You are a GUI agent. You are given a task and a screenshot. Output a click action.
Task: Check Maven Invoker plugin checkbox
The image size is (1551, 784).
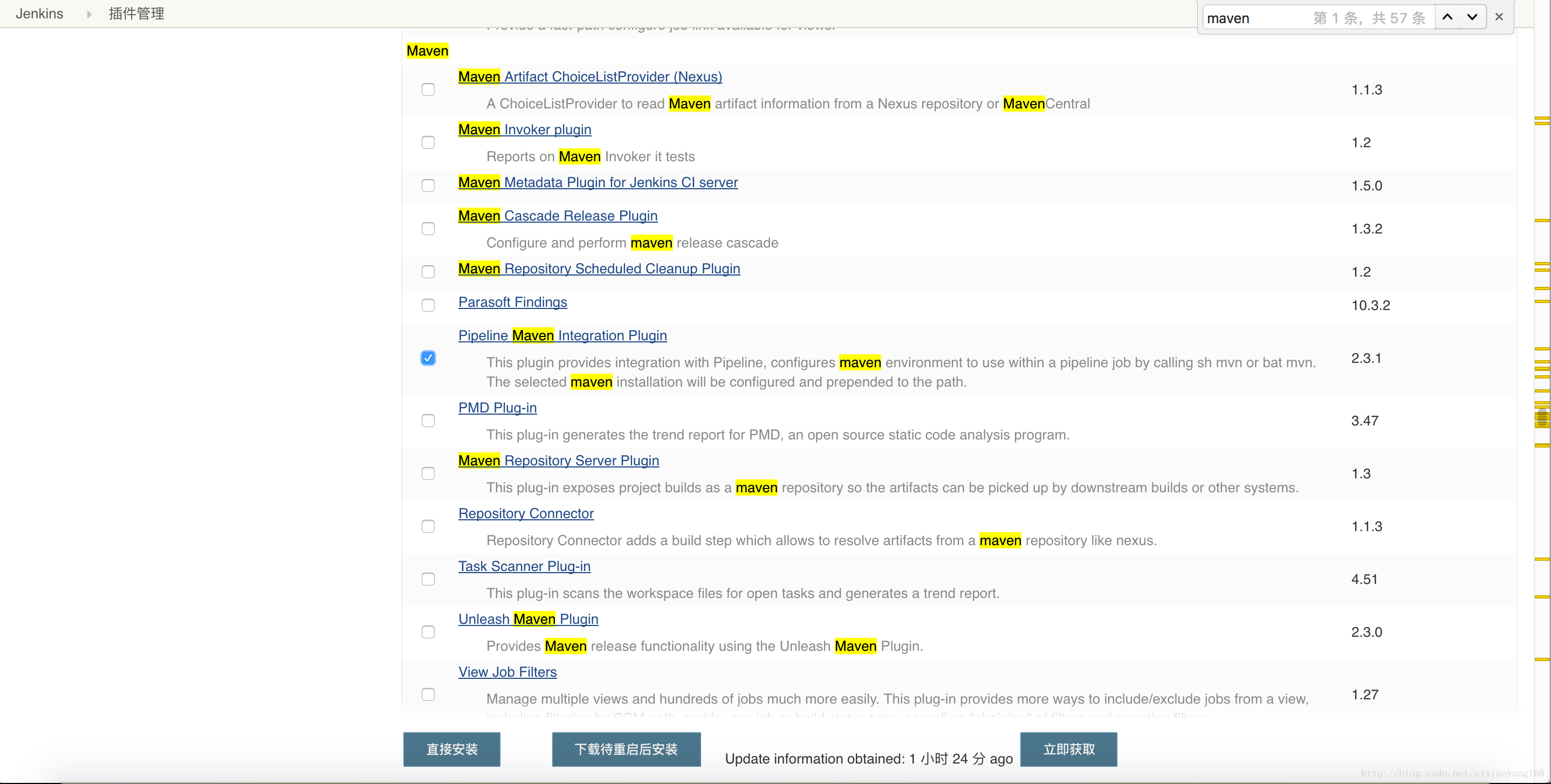[x=428, y=143]
